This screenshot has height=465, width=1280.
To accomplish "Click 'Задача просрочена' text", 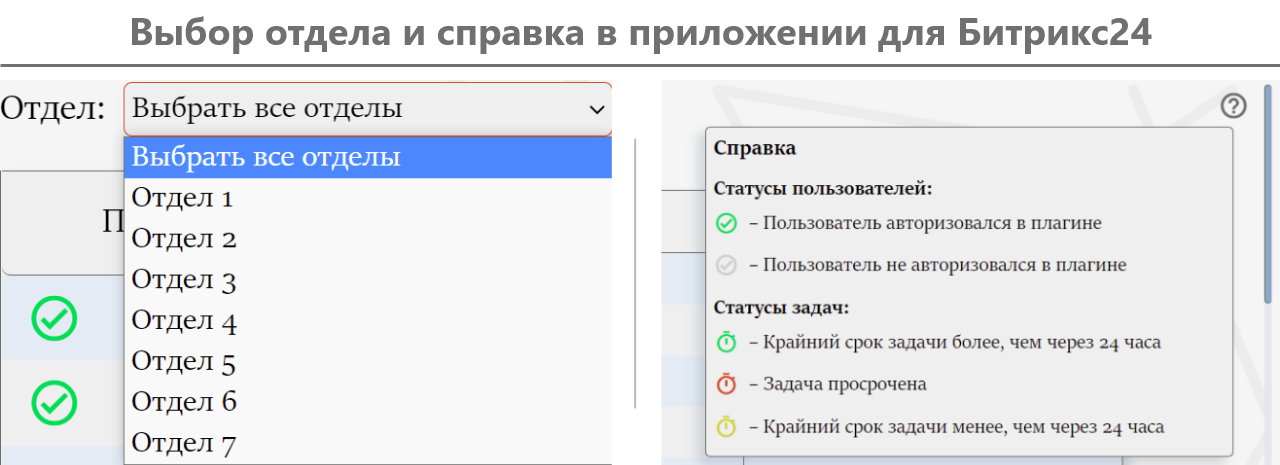I will tap(845, 384).
